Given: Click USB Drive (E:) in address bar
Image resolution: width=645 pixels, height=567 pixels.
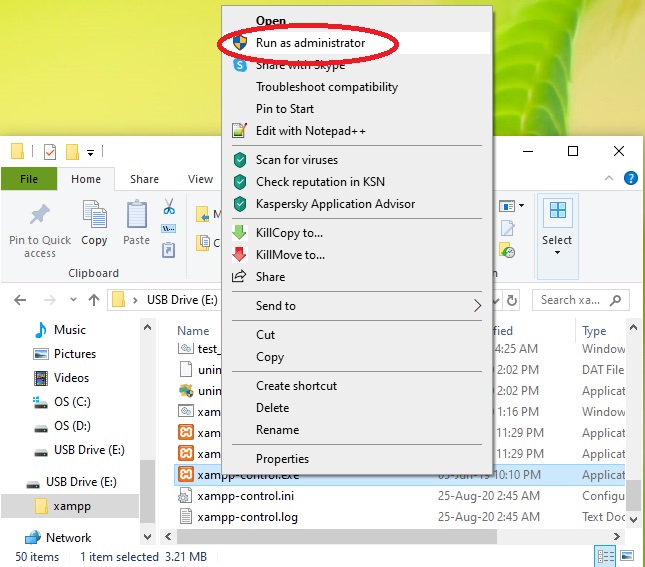Looking at the screenshot, I should coord(182,300).
